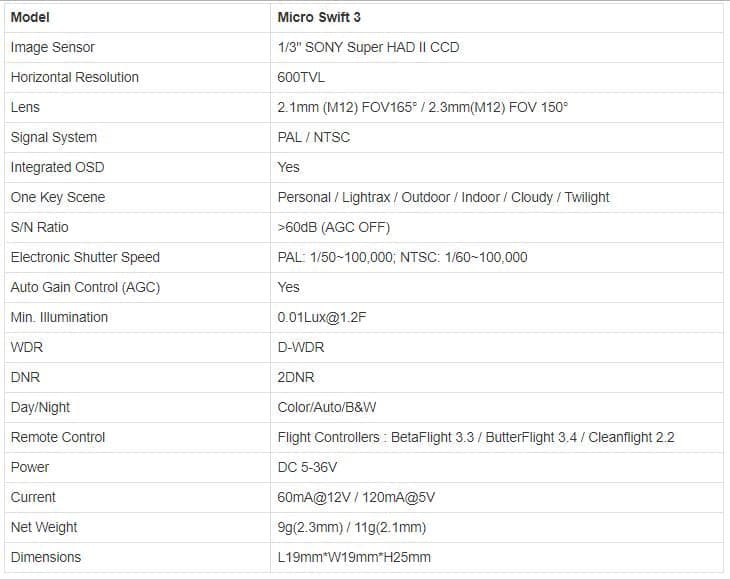Select the Integrated OSD label
This screenshot has width=730, height=579.
[57, 167]
